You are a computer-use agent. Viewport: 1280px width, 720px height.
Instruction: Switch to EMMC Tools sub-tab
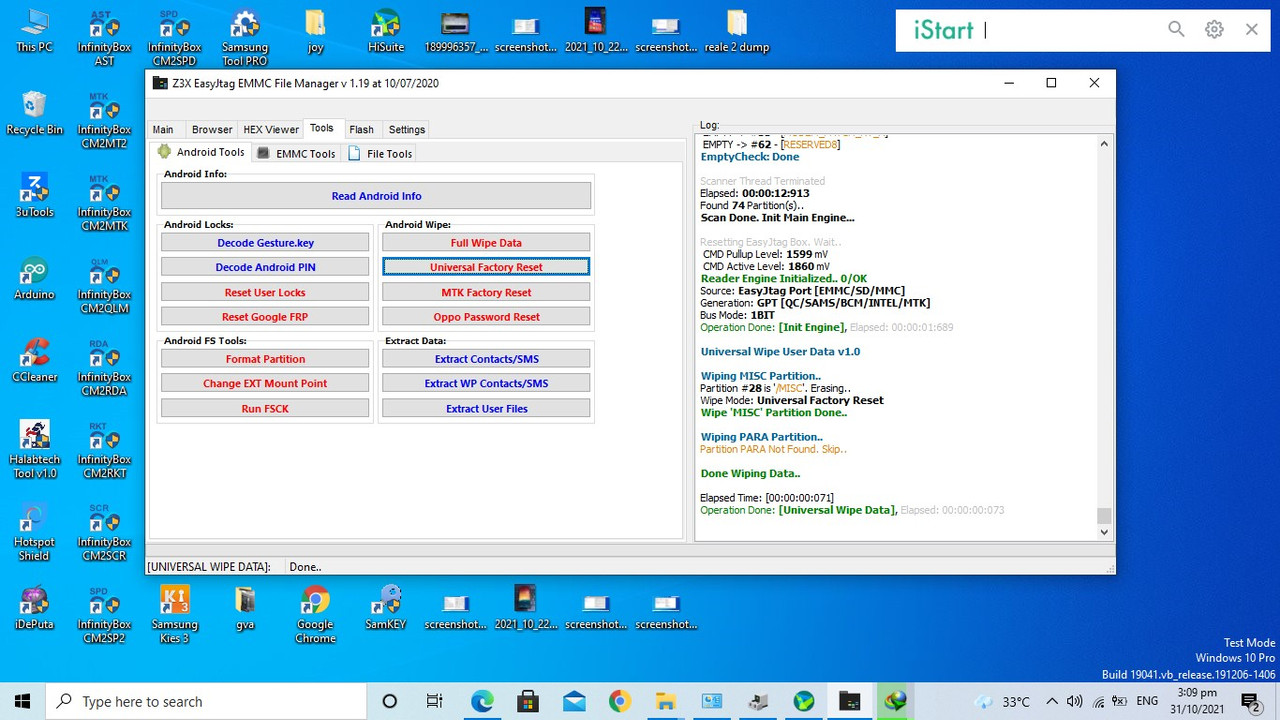[x=296, y=153]
